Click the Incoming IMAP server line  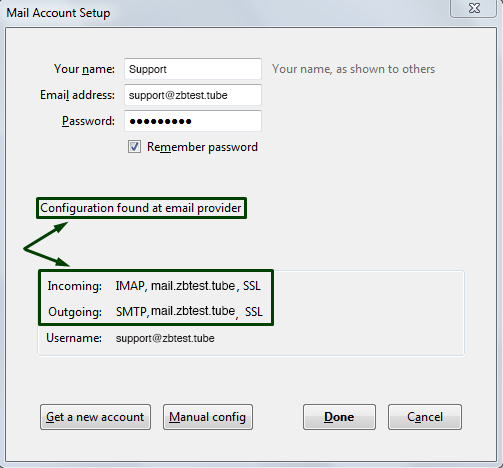154,286
